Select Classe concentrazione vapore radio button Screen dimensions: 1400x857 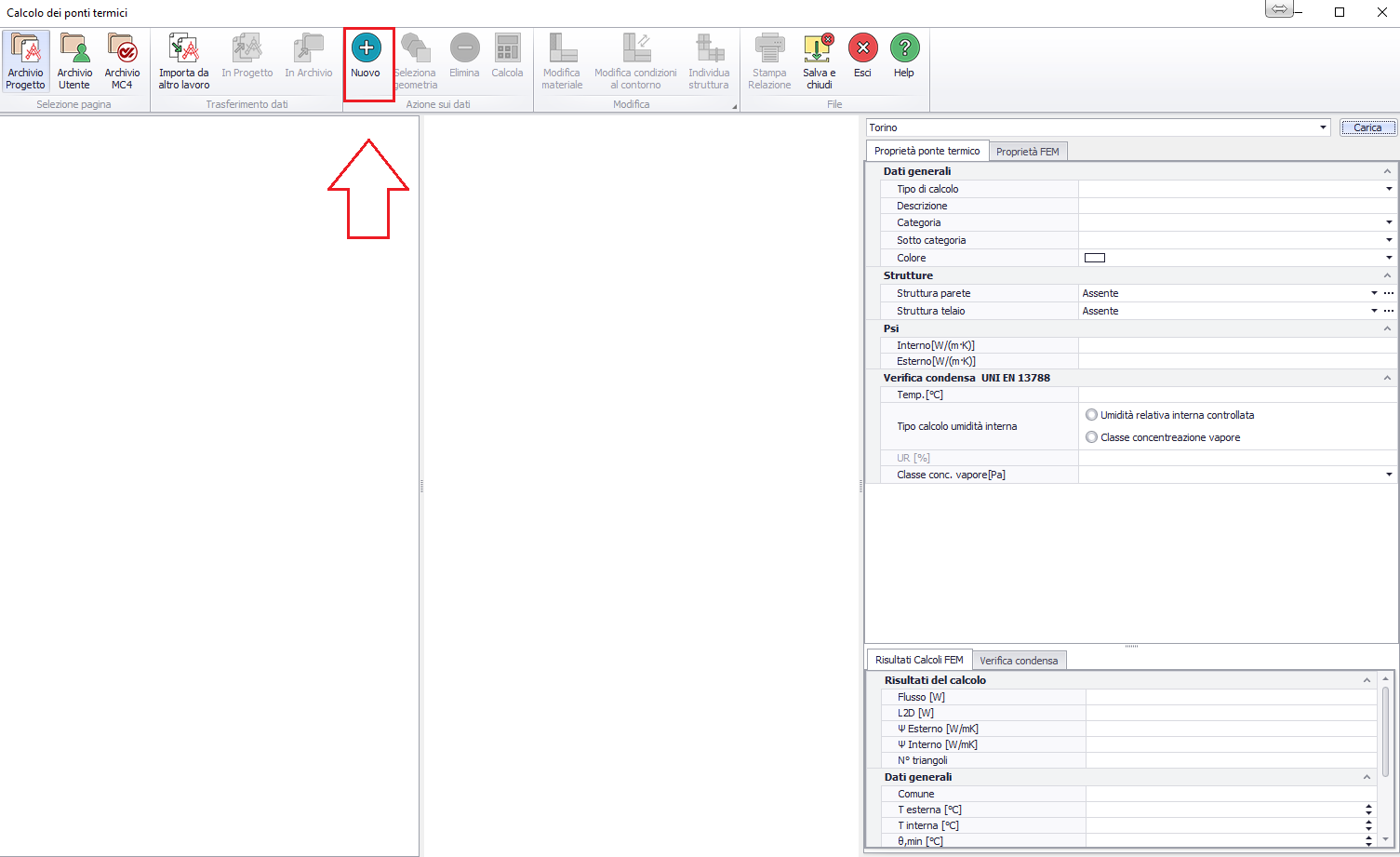[x=1091, y=437]
